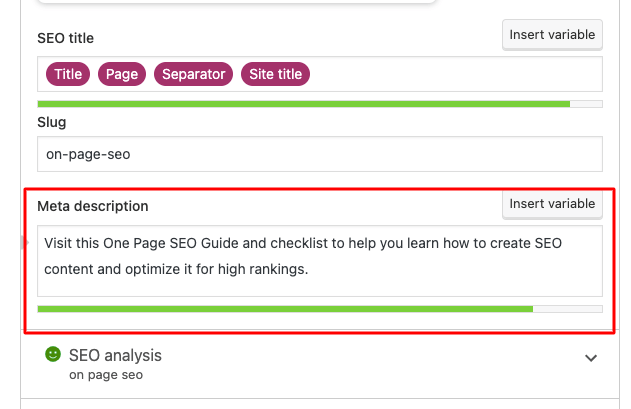Select the Page variable pill
631x409 pixels.
(122, 74)
